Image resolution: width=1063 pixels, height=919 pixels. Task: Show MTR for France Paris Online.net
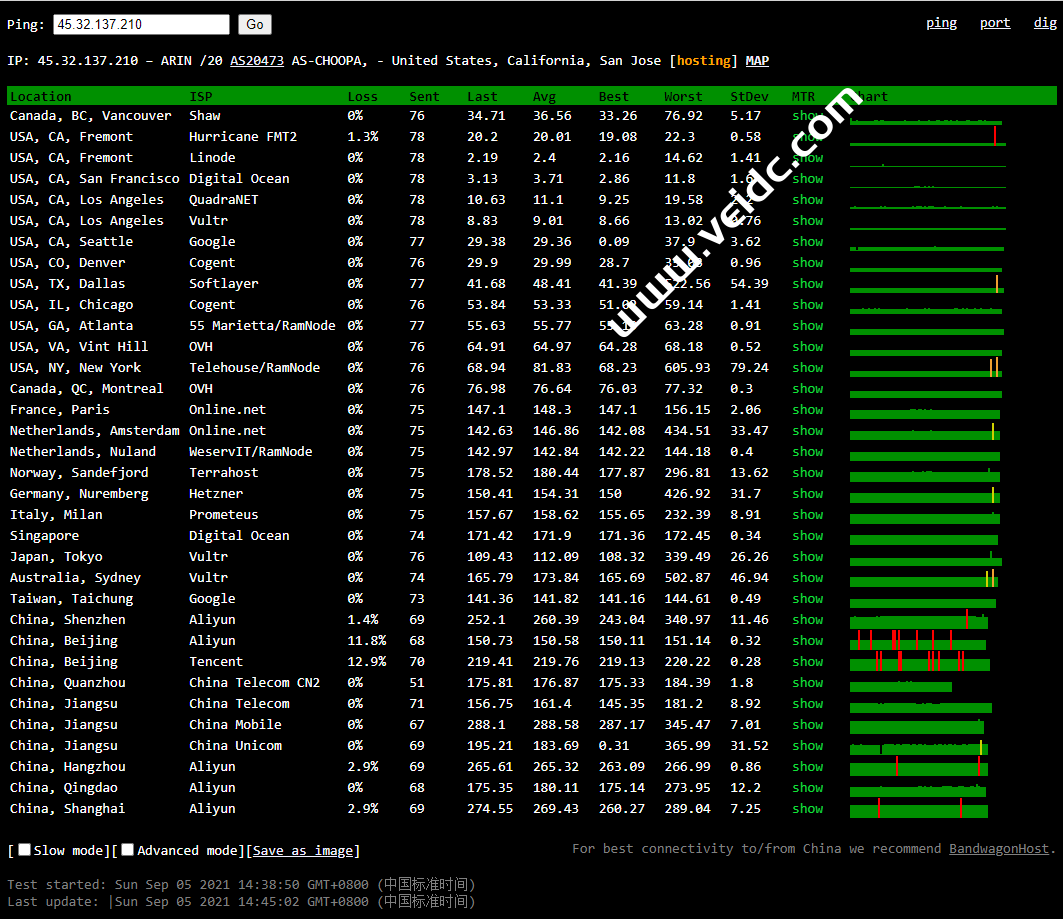click(x=807, y=410)
